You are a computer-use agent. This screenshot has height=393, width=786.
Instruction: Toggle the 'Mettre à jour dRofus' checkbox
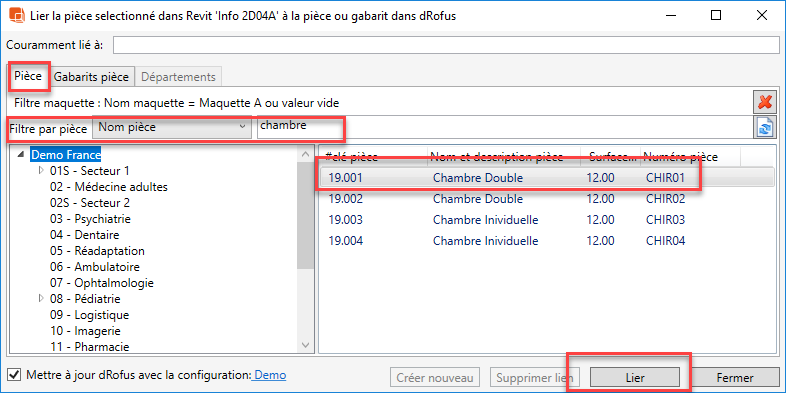click(x=15, y=375)
